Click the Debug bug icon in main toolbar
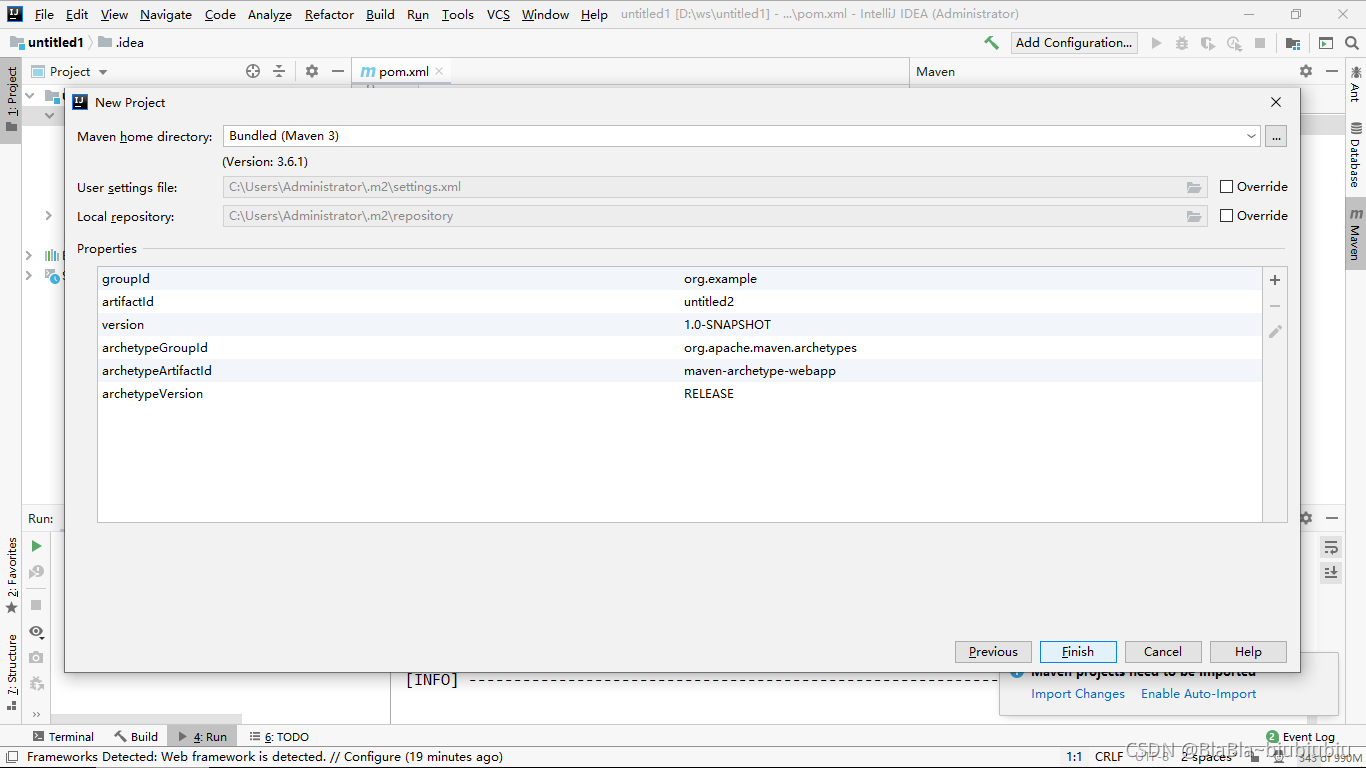 click(x=1182, y=43)
